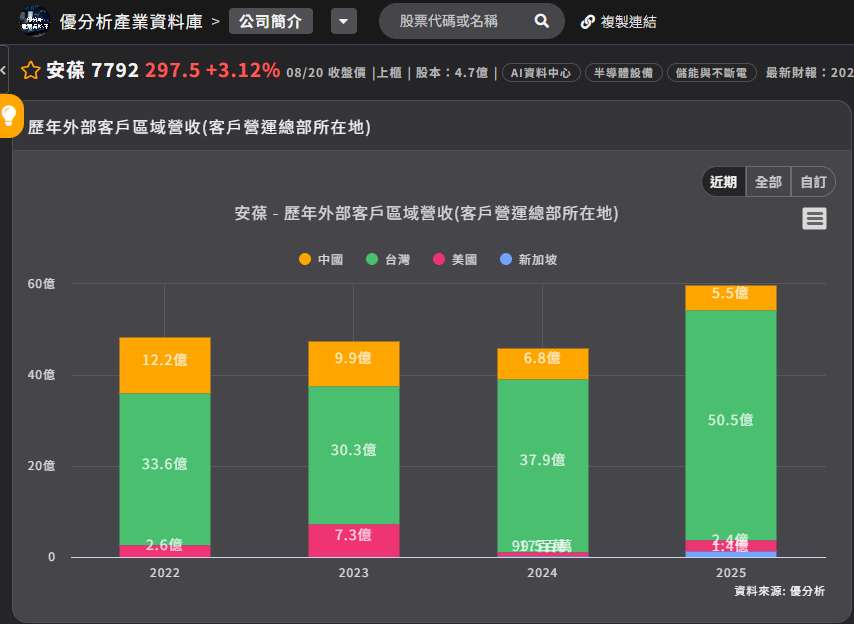The image size is (854, 624).
Task: Click the 2022 Taiwan 33.6億 bar segment
Action: 165,469
